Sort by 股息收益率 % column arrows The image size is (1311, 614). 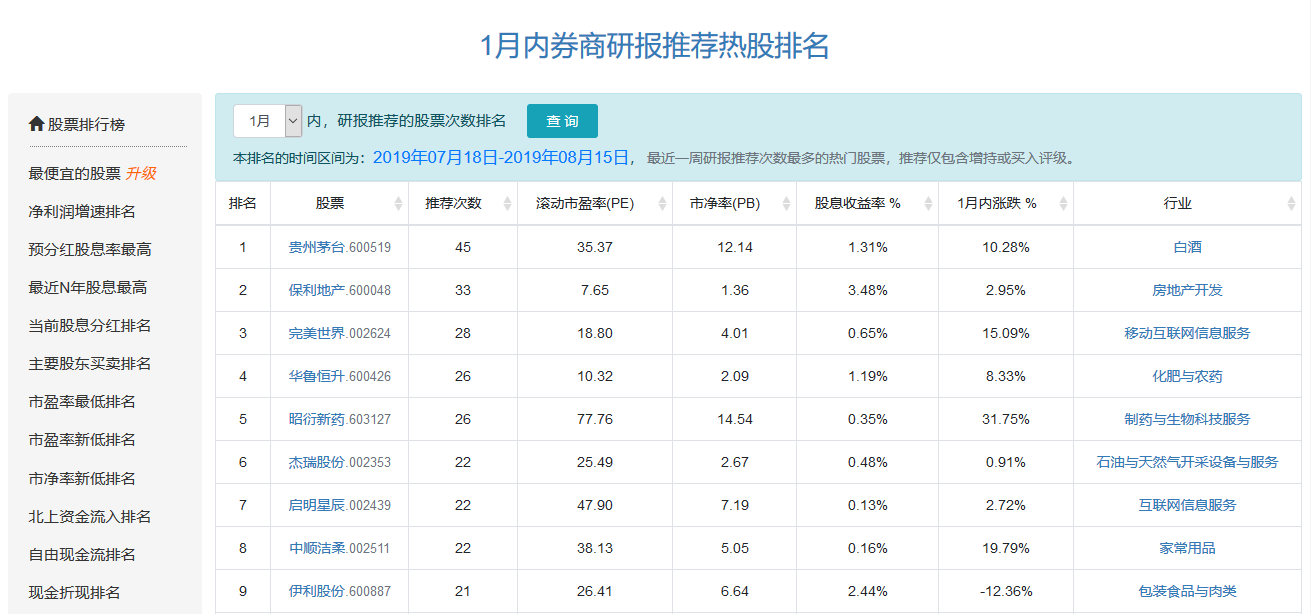tap(928, 204)
